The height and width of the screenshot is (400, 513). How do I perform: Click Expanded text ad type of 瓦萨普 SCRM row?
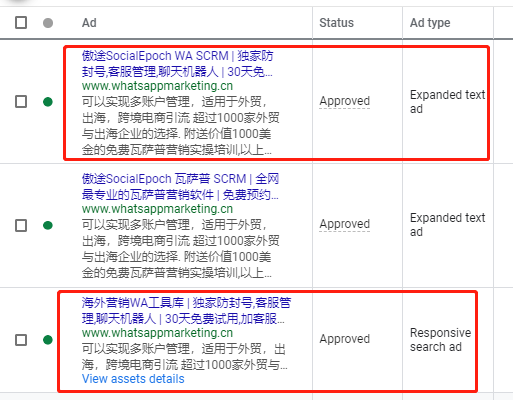(447, 225)
